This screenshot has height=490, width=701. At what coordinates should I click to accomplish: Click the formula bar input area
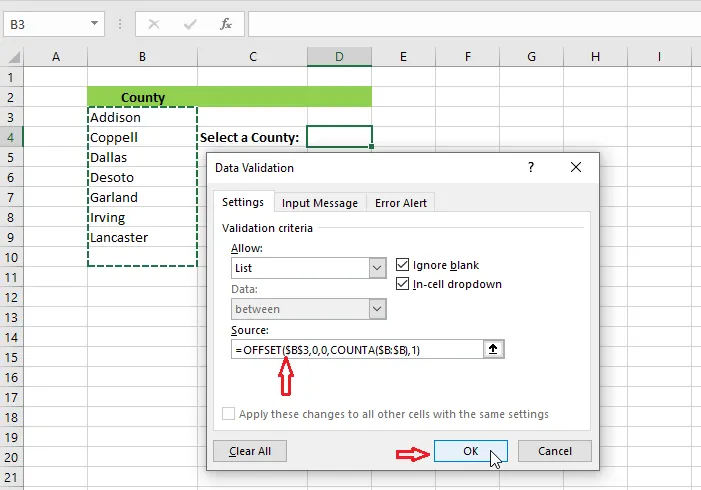point(474,24)
